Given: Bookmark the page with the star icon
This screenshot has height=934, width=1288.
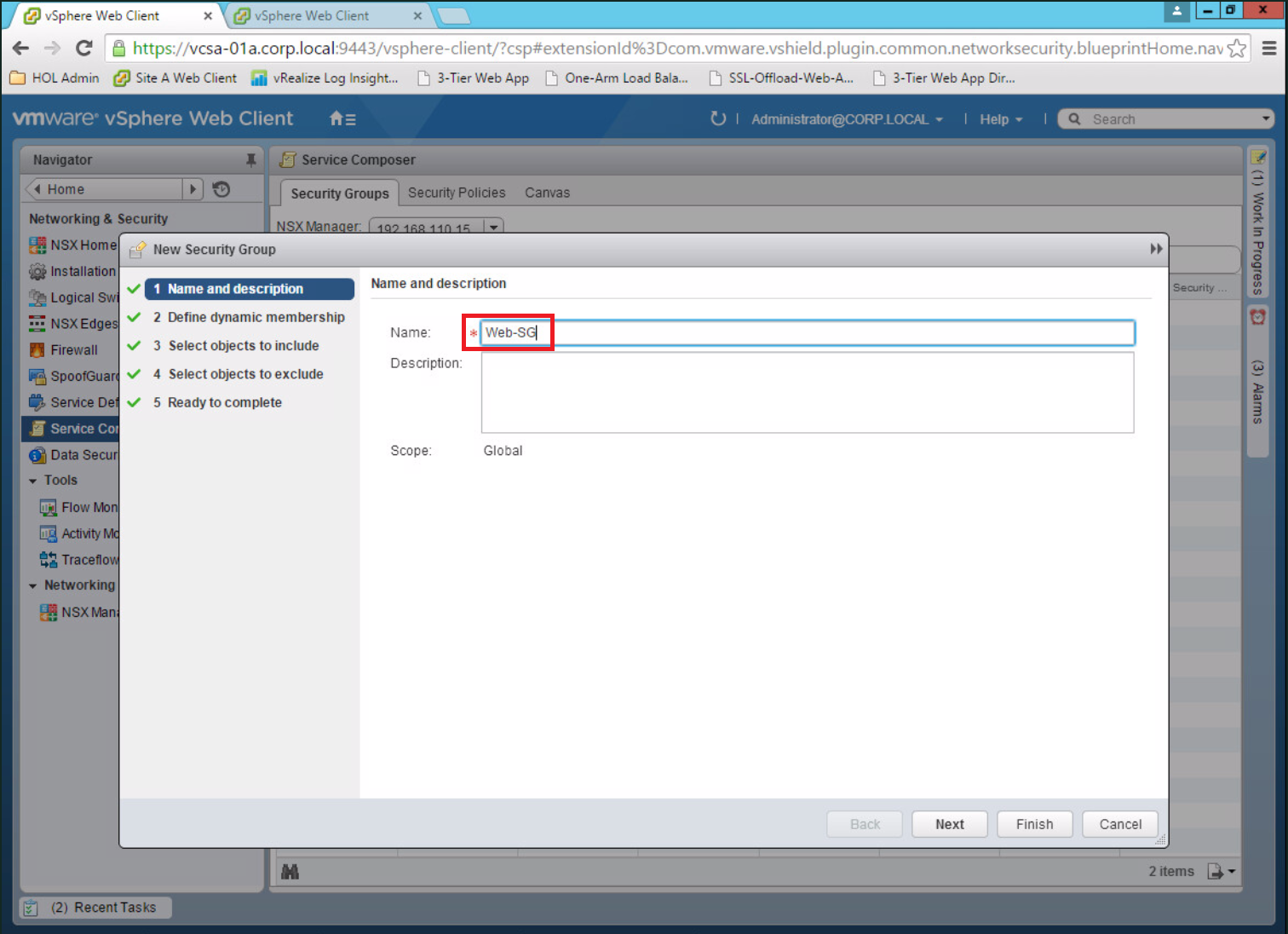Looking at the screenshot, I should (x=1236, y=49).
